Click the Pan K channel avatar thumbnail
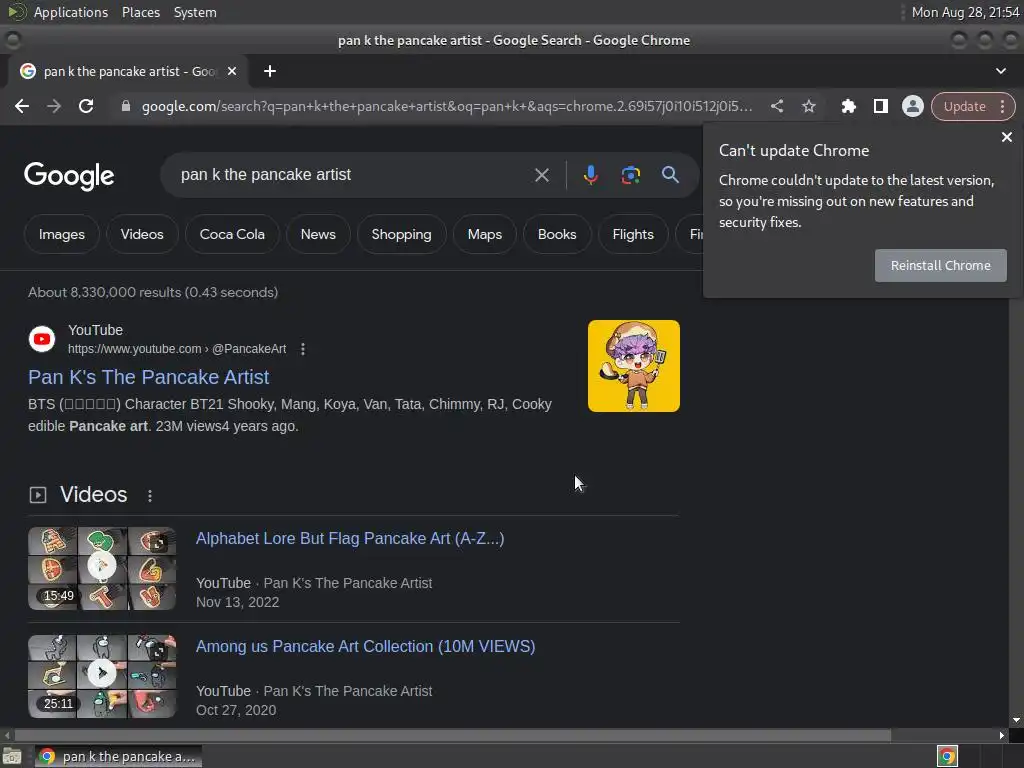Viewport: 1024px width, 768px height. coord(633,366)
